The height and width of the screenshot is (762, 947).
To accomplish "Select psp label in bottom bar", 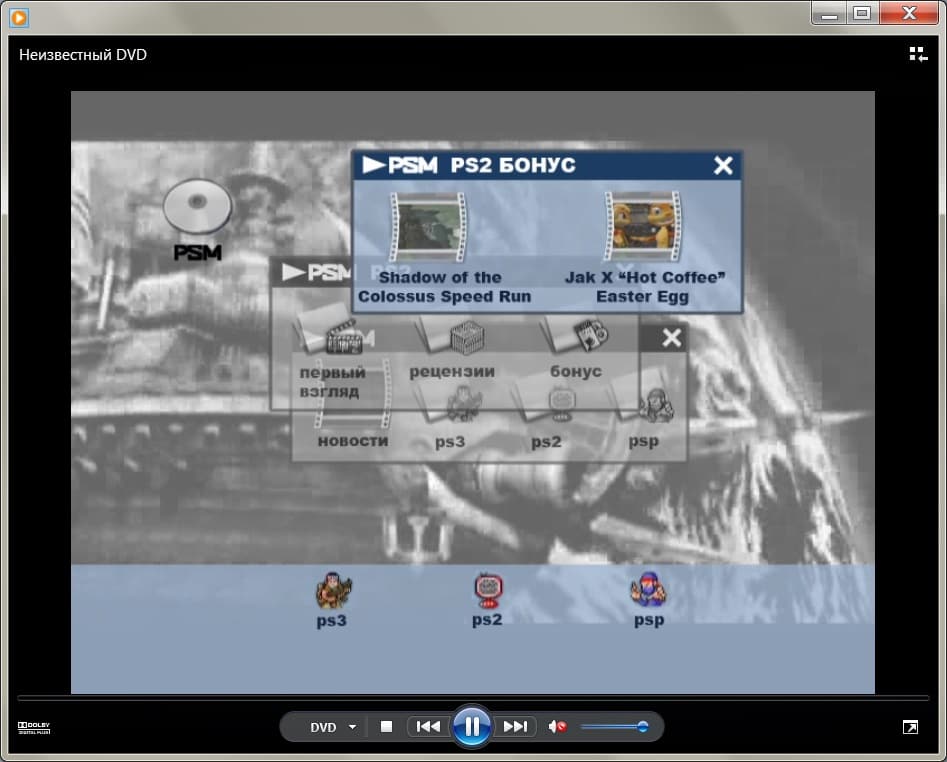I will pyautogui.click(x=649, y=620).
